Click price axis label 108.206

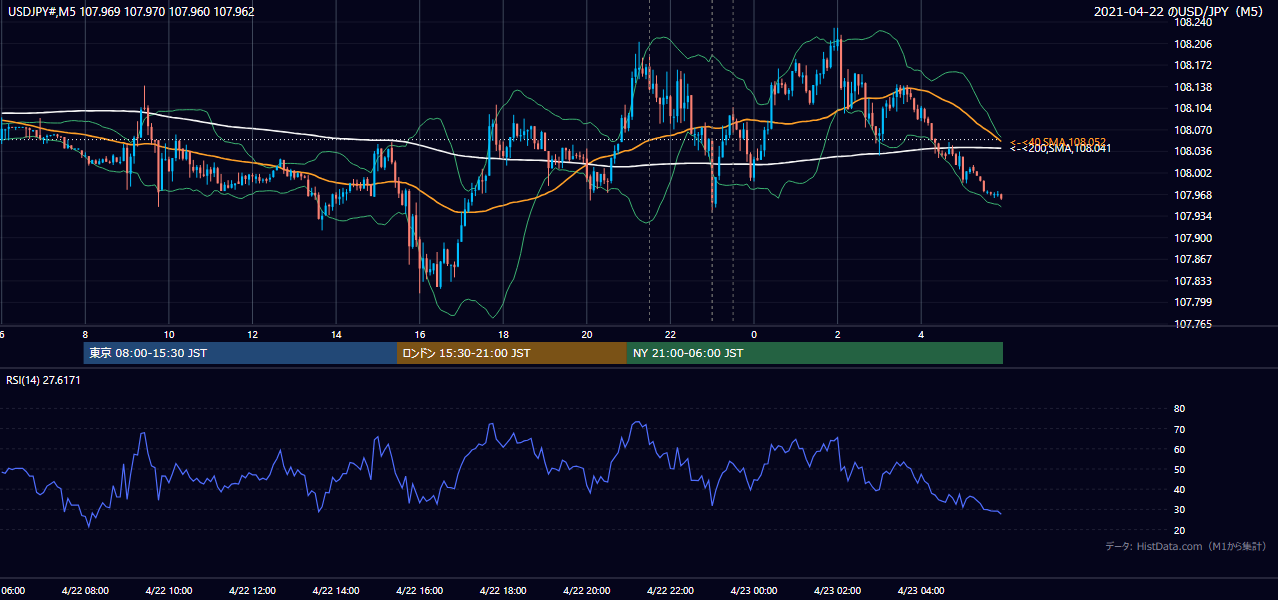pyautogui.click(x=1193, y=44)
